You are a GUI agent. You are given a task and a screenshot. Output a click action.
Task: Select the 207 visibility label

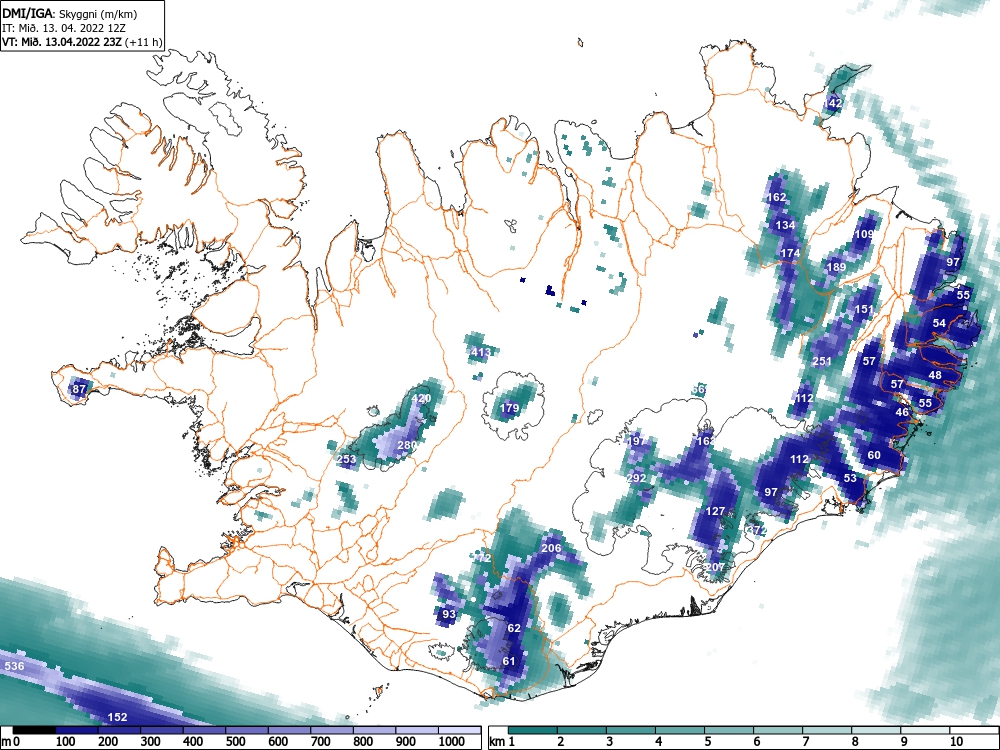(x=716, y=567)
